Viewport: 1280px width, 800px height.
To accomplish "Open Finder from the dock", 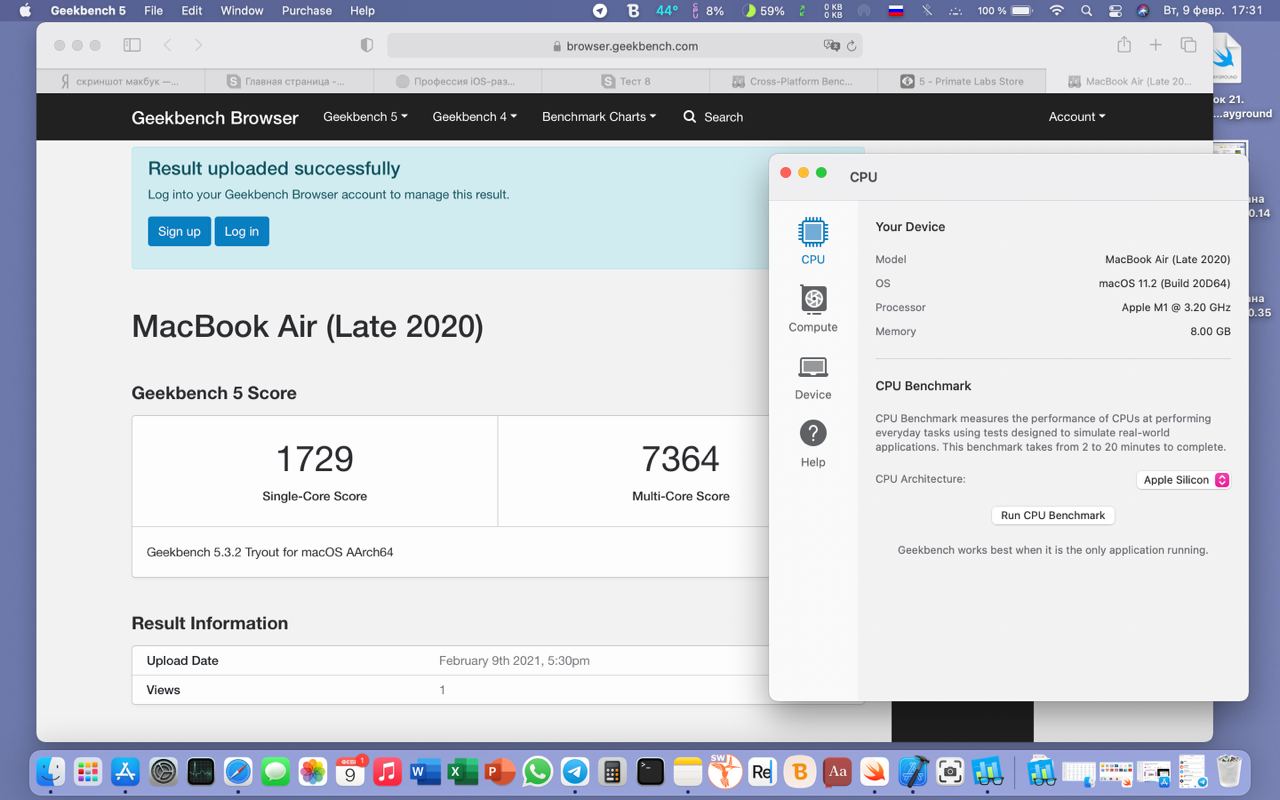I will click(x=51, y=772).
